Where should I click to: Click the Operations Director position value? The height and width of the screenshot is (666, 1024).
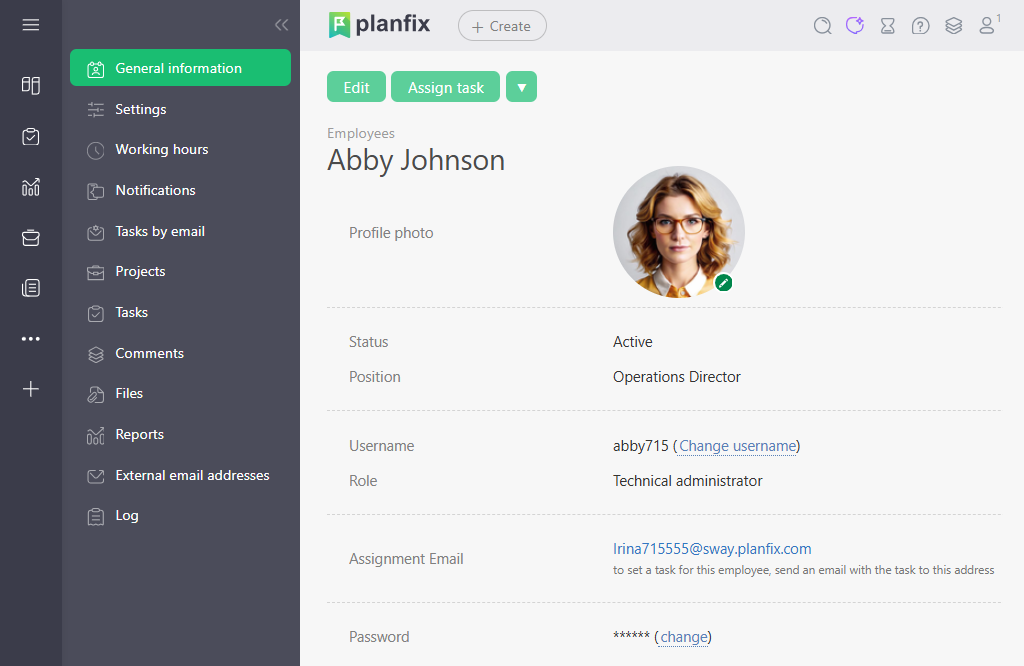(x=677, y=377)
